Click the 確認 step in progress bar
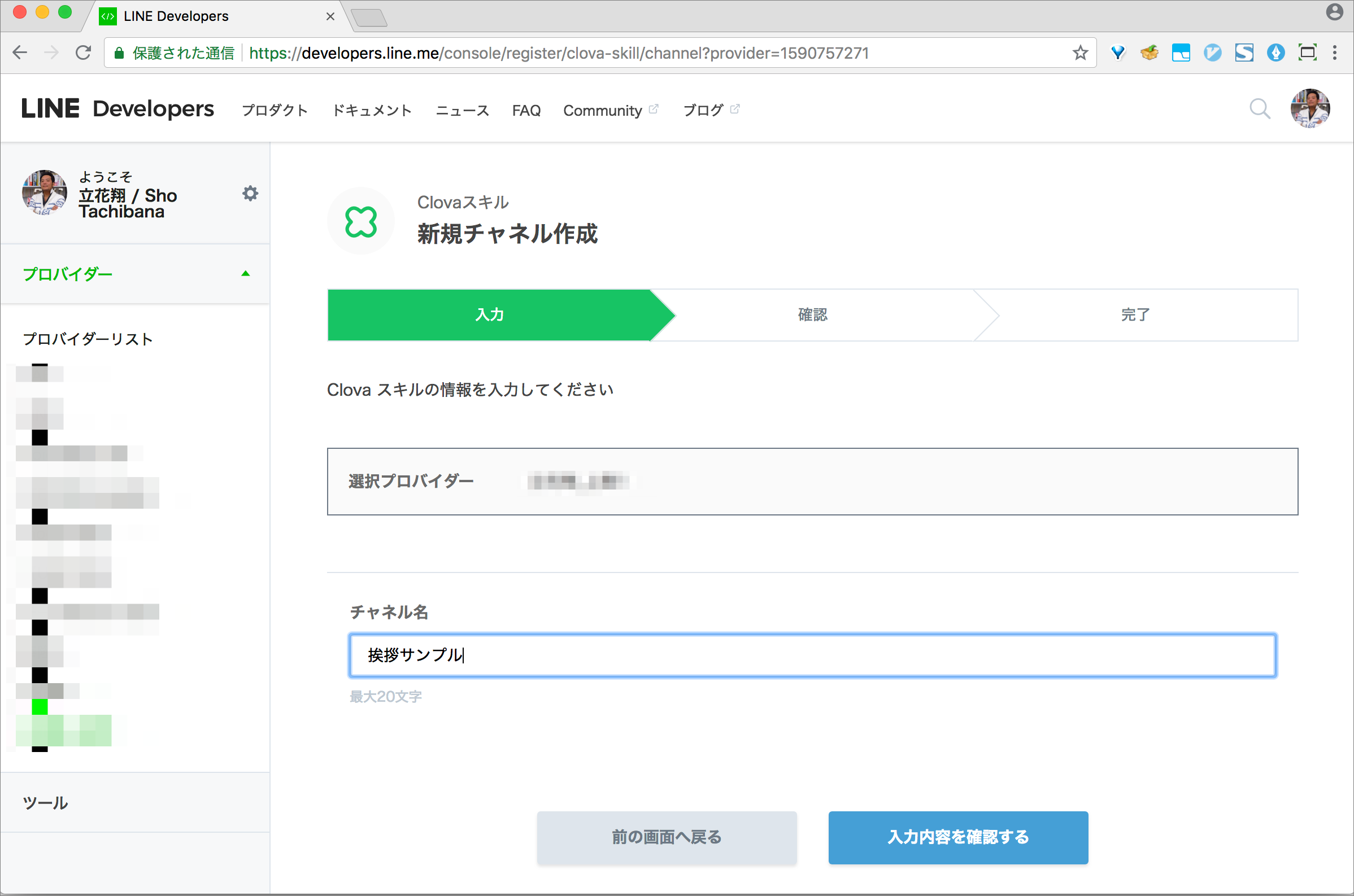 coord(812,315)
